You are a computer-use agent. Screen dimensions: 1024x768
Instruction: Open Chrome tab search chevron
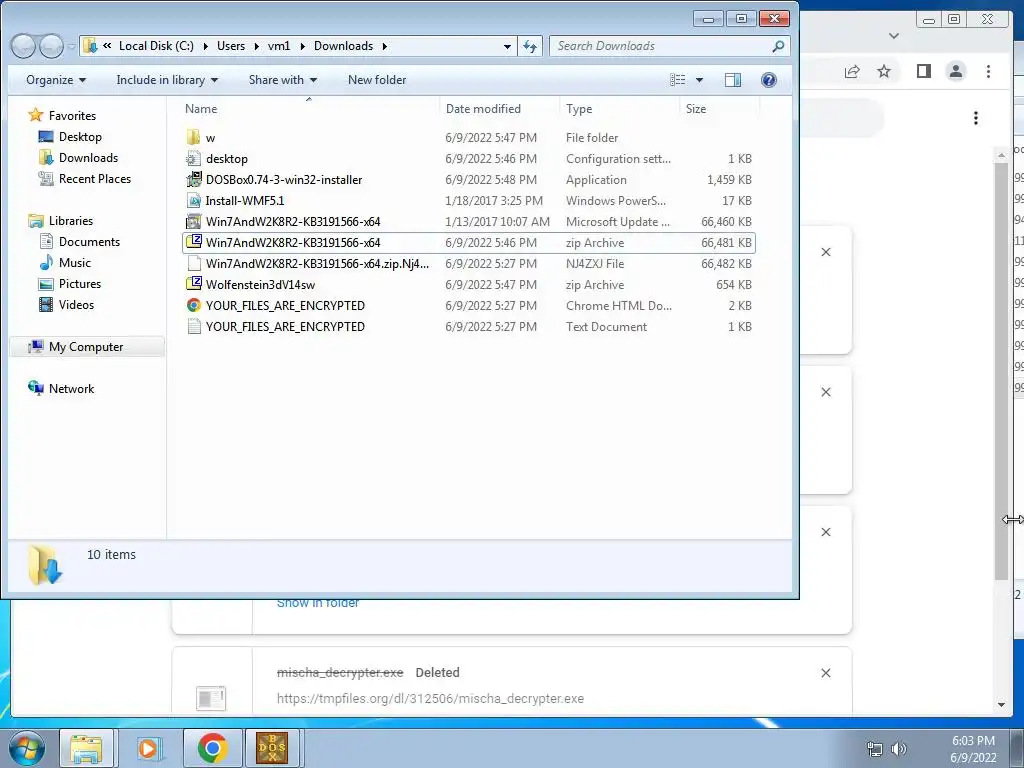coord(894,36)
